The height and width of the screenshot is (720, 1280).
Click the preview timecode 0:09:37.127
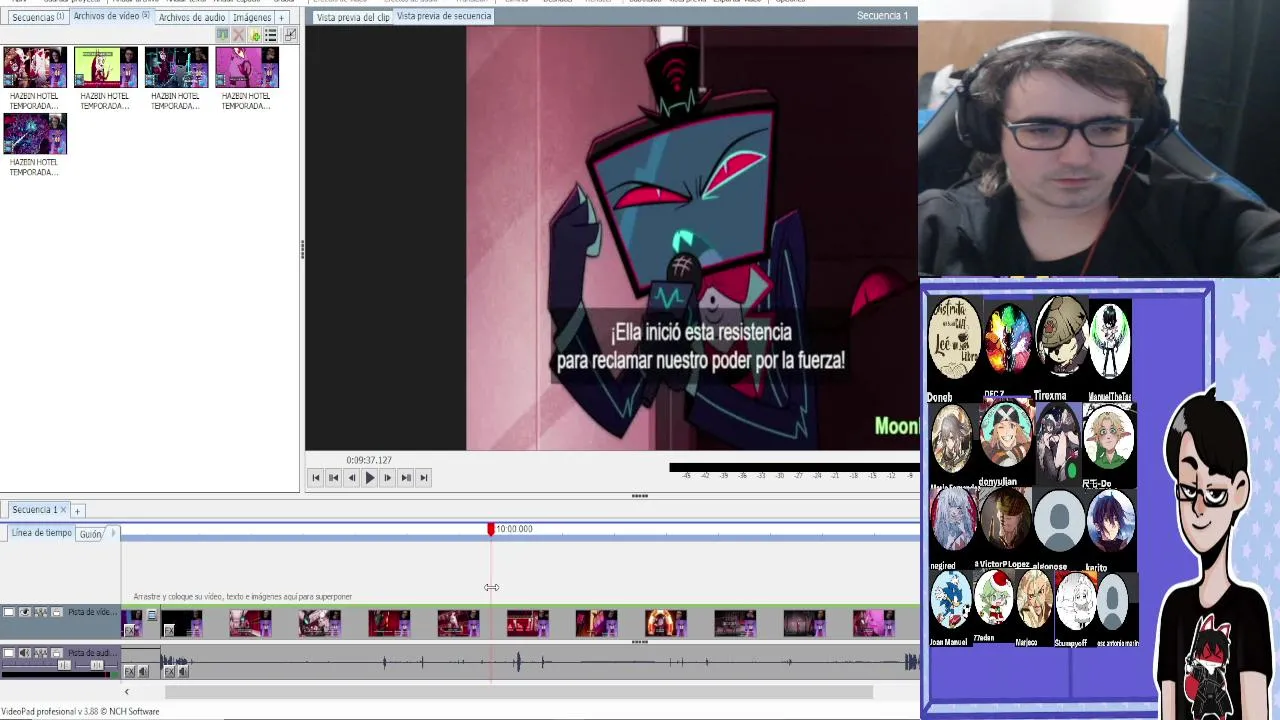[369, 460]
